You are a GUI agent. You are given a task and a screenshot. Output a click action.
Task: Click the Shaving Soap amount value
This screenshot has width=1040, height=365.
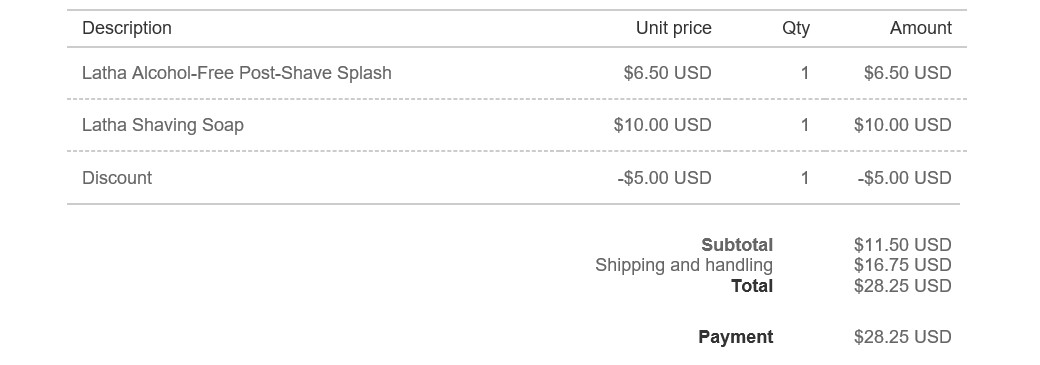[x=903, y=125]
